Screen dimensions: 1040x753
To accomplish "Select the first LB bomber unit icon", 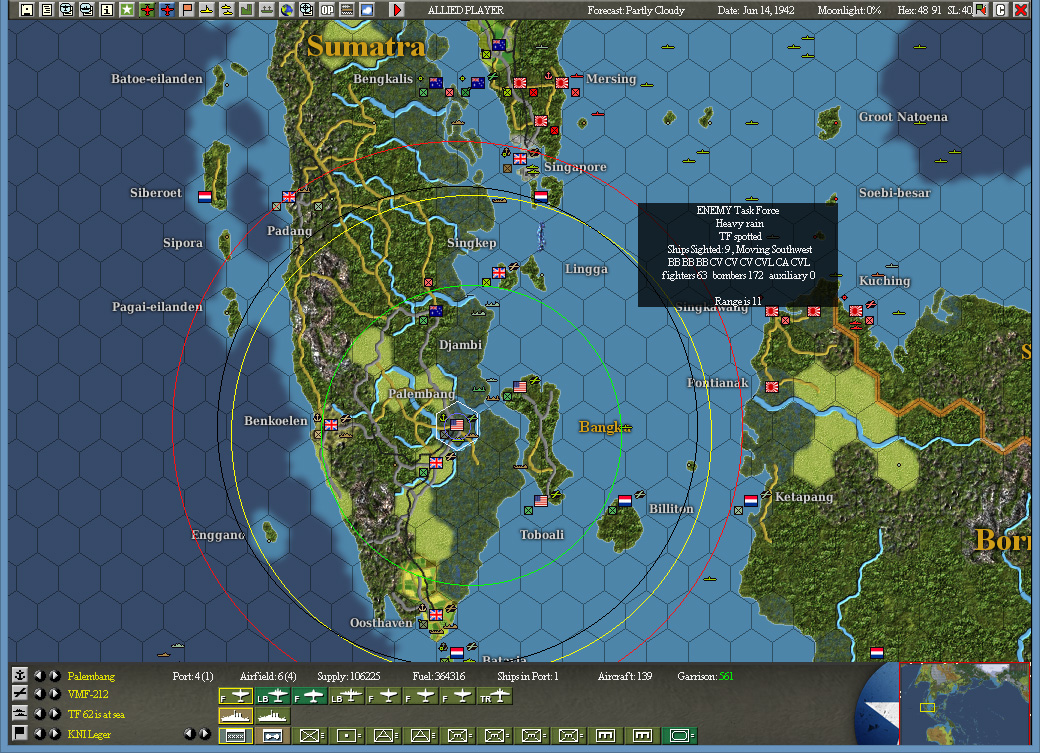I will (273, 697).
